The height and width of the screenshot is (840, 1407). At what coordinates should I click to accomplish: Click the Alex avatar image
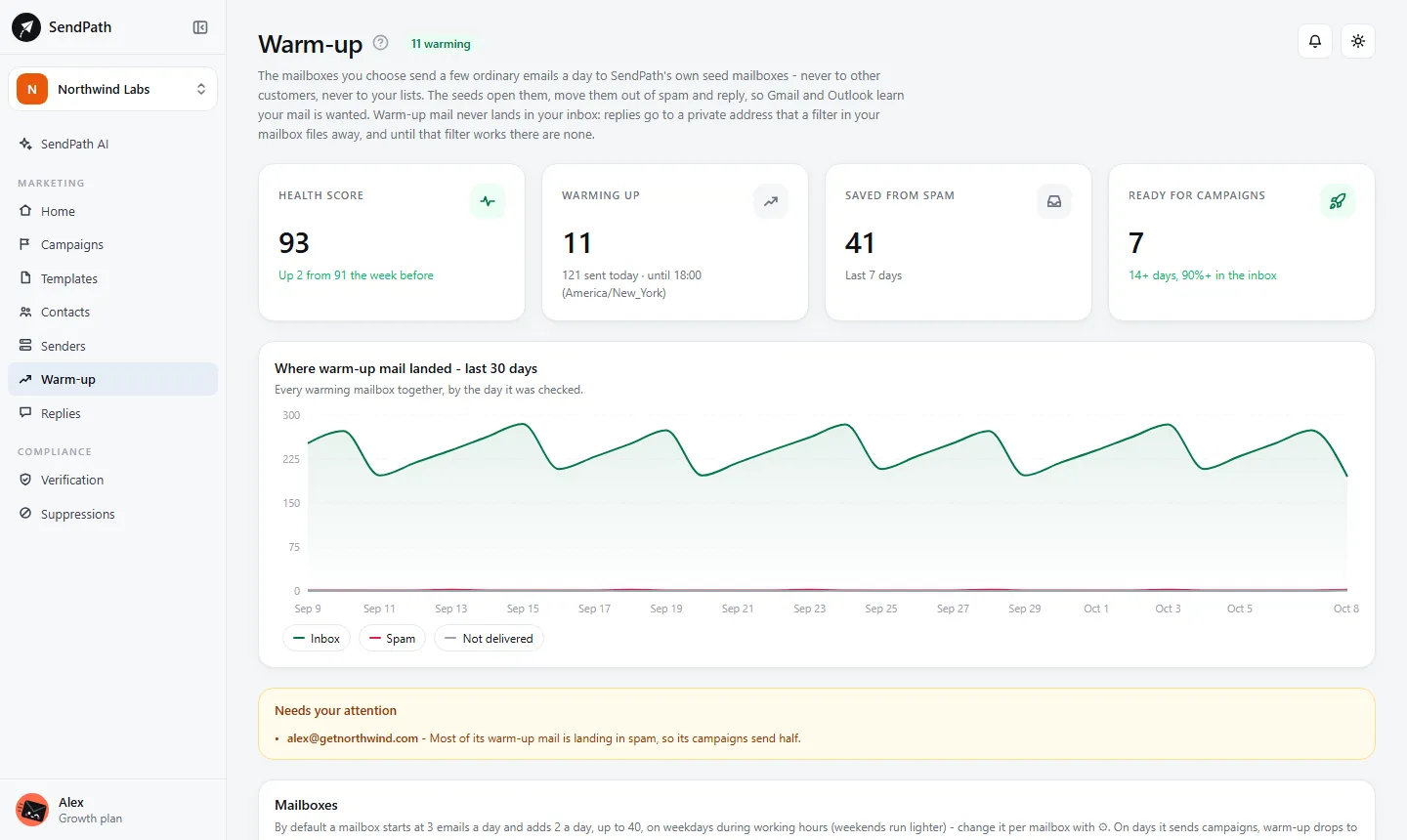point(32,810)
